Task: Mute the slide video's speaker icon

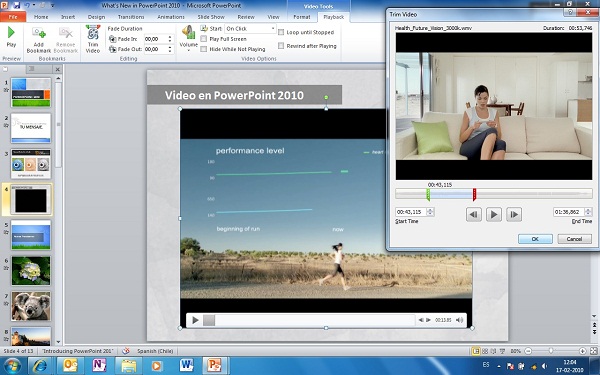Action: pos(459,320)
